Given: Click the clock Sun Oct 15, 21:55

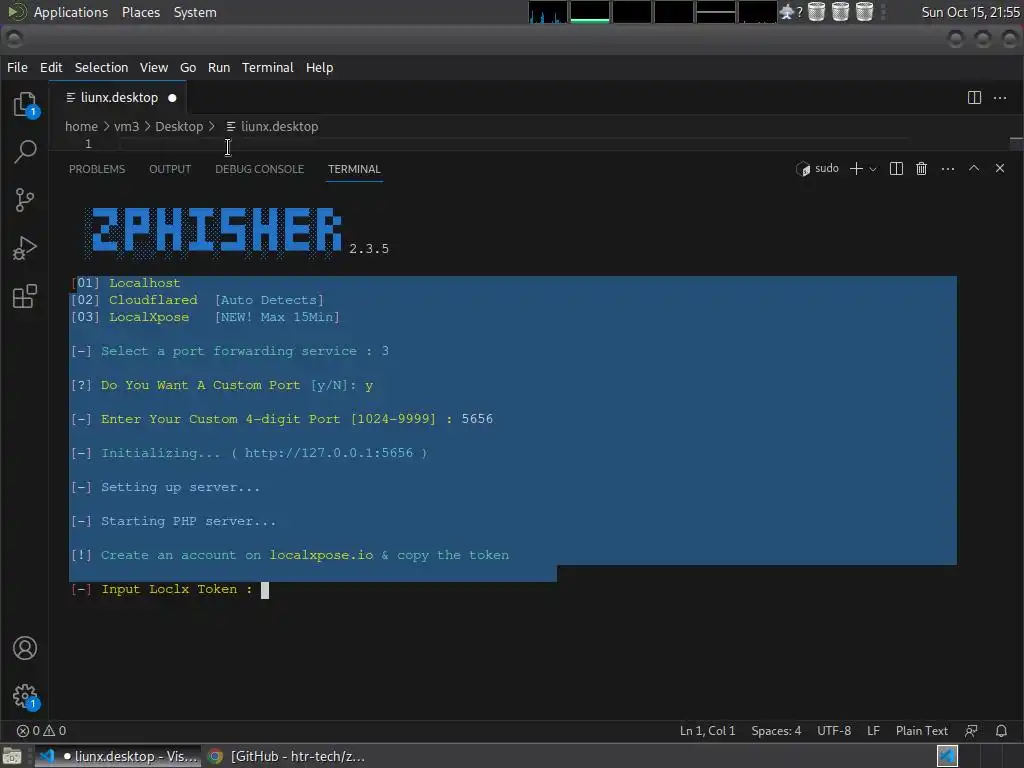Looking at the screenshot, I should click(970, 12).
